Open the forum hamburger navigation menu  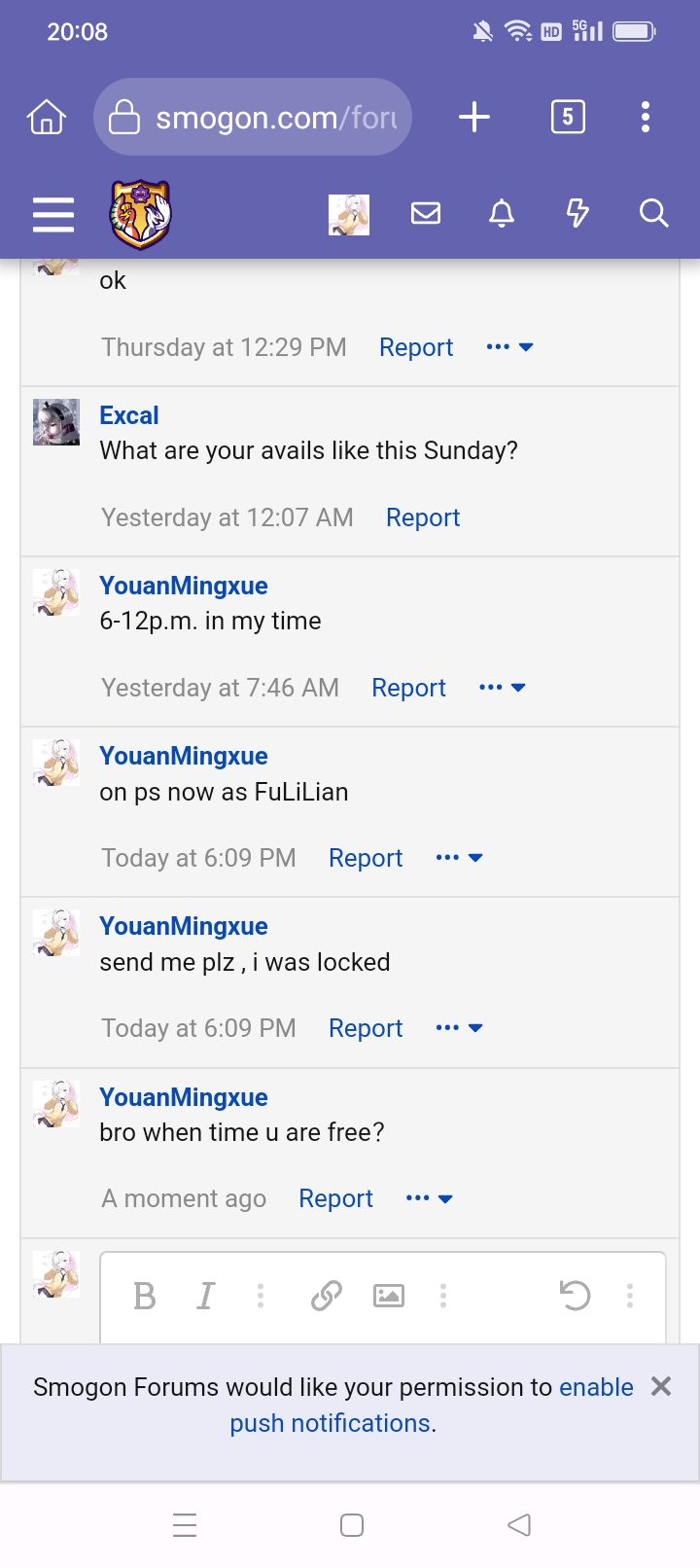[x=53, y=214]
